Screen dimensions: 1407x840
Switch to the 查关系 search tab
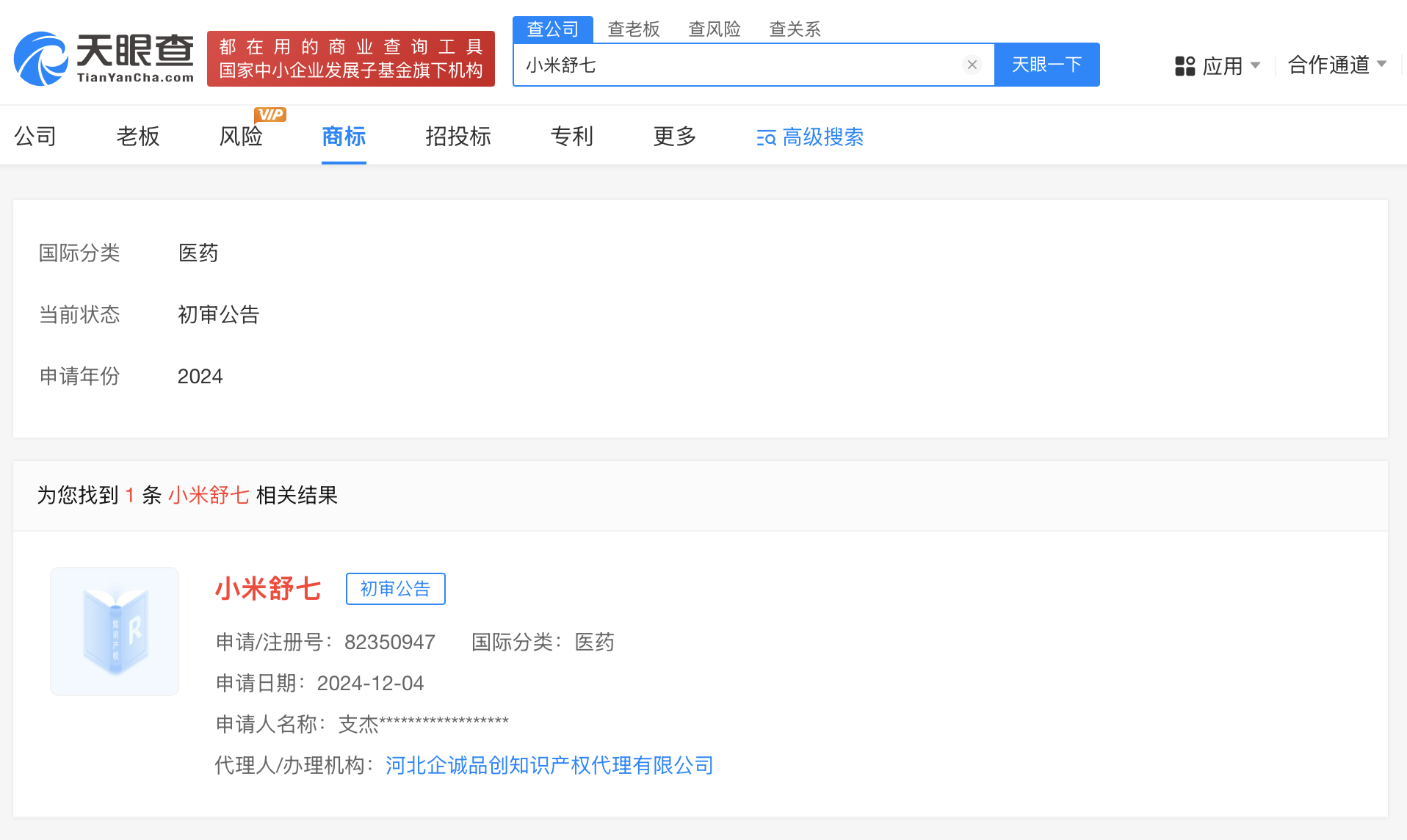click(795, 29)
